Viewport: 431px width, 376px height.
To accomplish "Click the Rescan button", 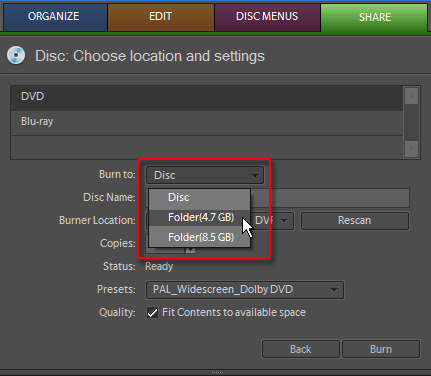I will pyautogui.click(x=355, y=220).
